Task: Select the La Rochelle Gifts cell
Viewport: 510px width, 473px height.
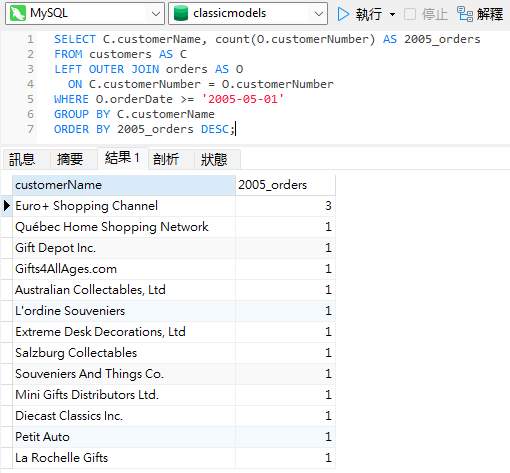Action: point(124,458)
